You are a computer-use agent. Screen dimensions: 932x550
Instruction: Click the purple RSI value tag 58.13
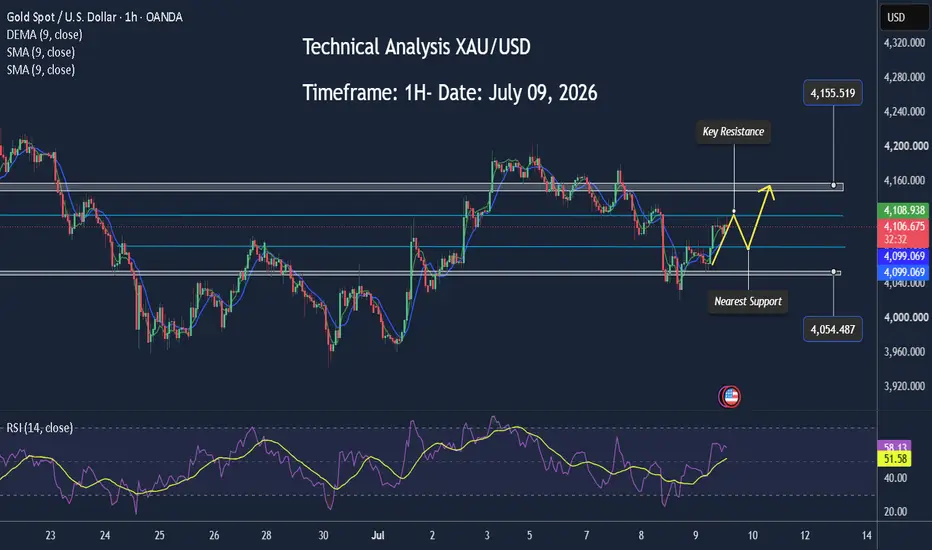(895, 447)
